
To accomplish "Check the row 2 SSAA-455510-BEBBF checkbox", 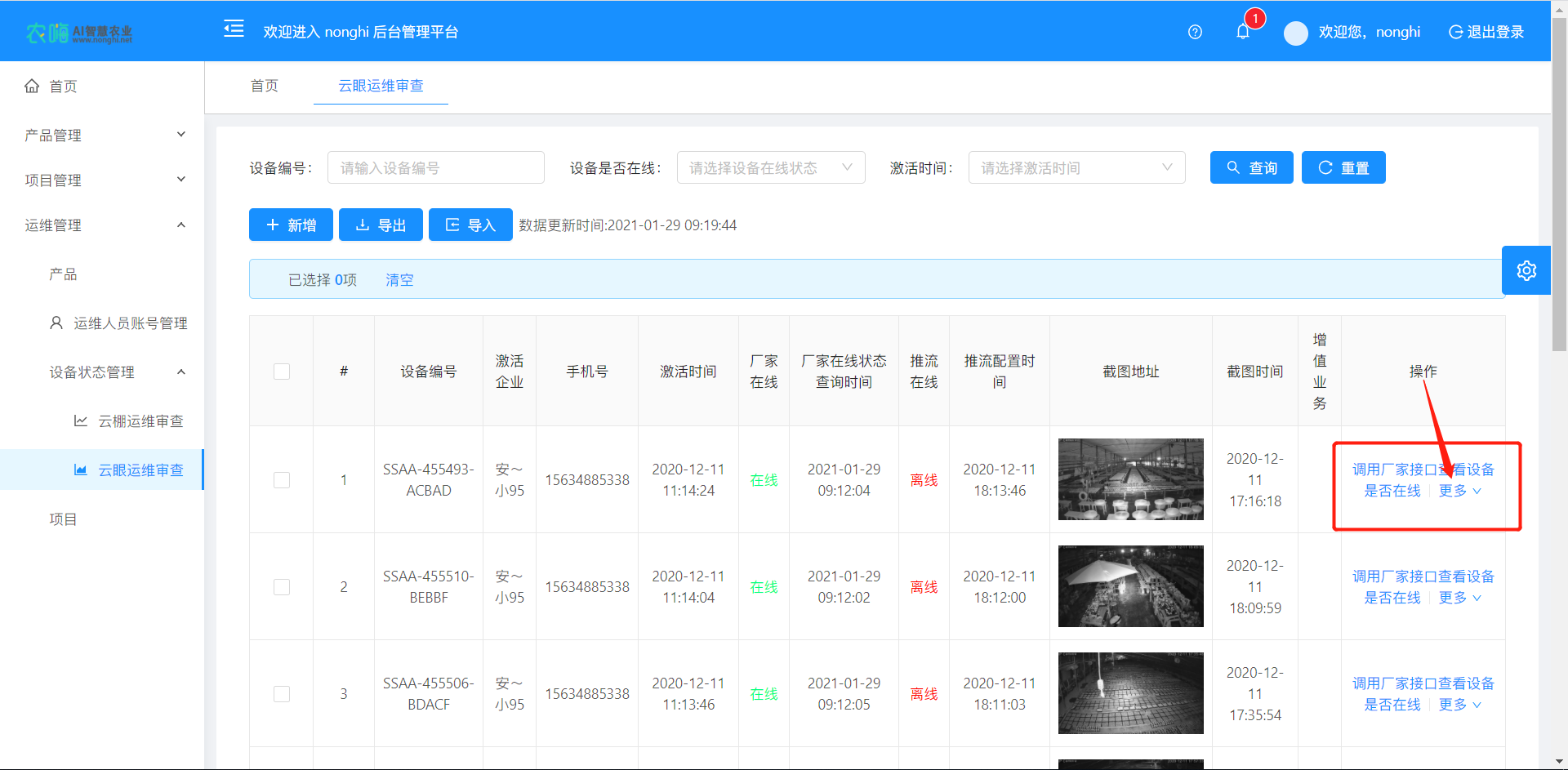I will (x=282, y=587).
